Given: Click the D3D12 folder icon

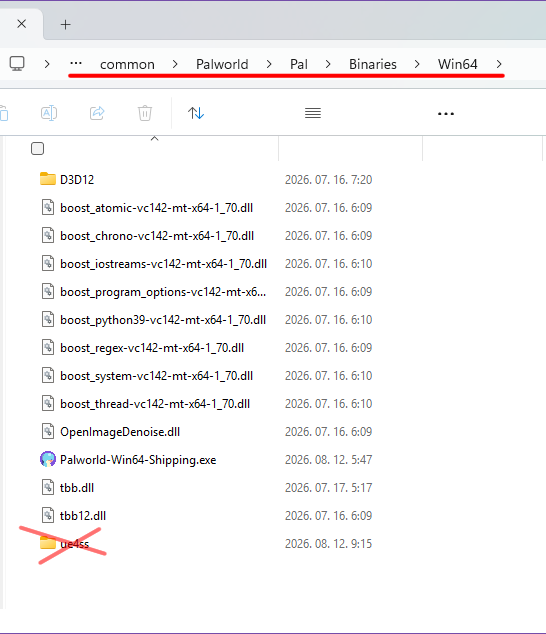Looking at the screenshot, I should [48, 179].
